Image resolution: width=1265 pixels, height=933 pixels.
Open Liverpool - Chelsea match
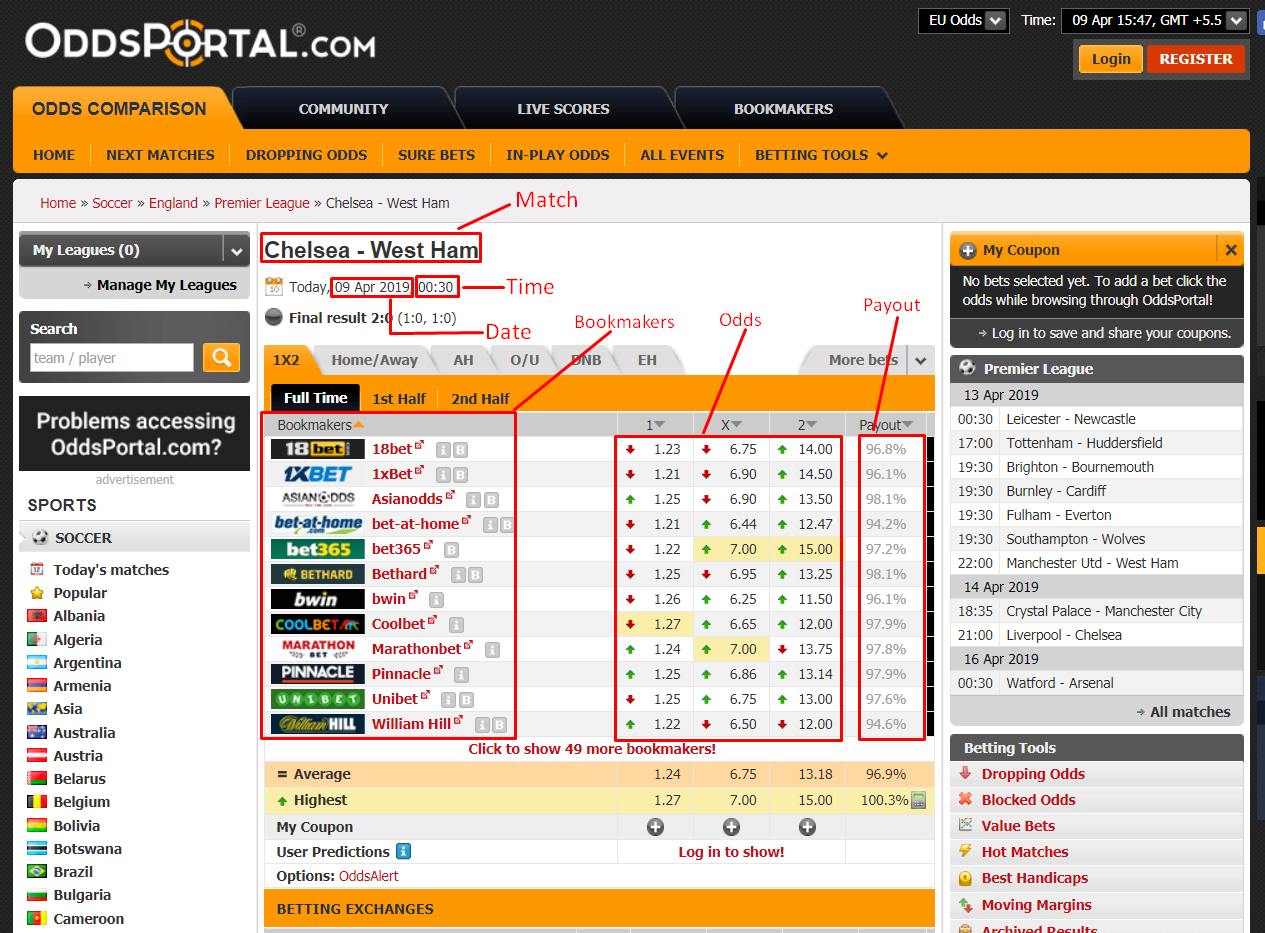click(x=1064, y=635)
